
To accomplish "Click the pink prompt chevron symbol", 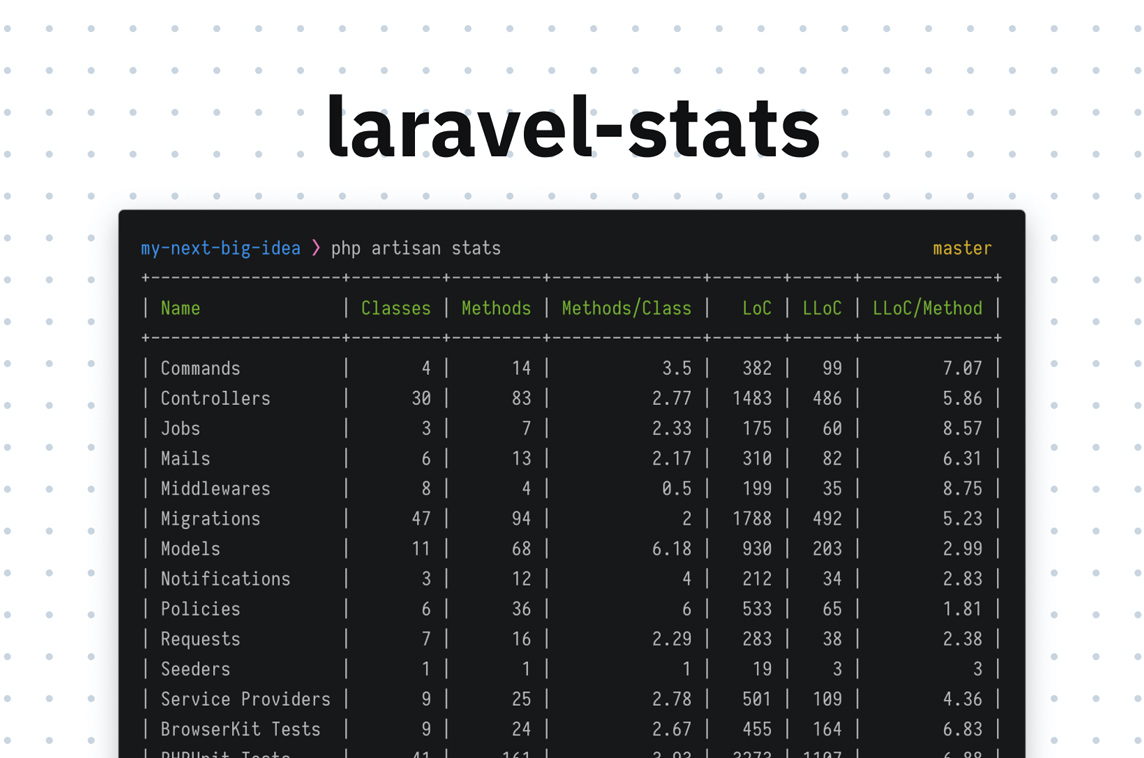I will tap(316, 248).
